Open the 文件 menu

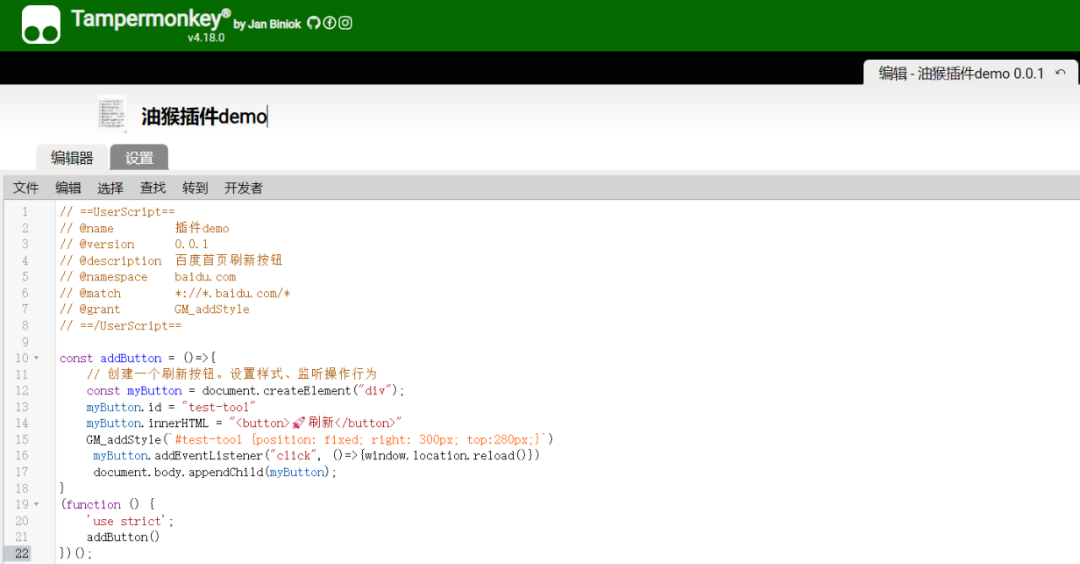(25, 187)
